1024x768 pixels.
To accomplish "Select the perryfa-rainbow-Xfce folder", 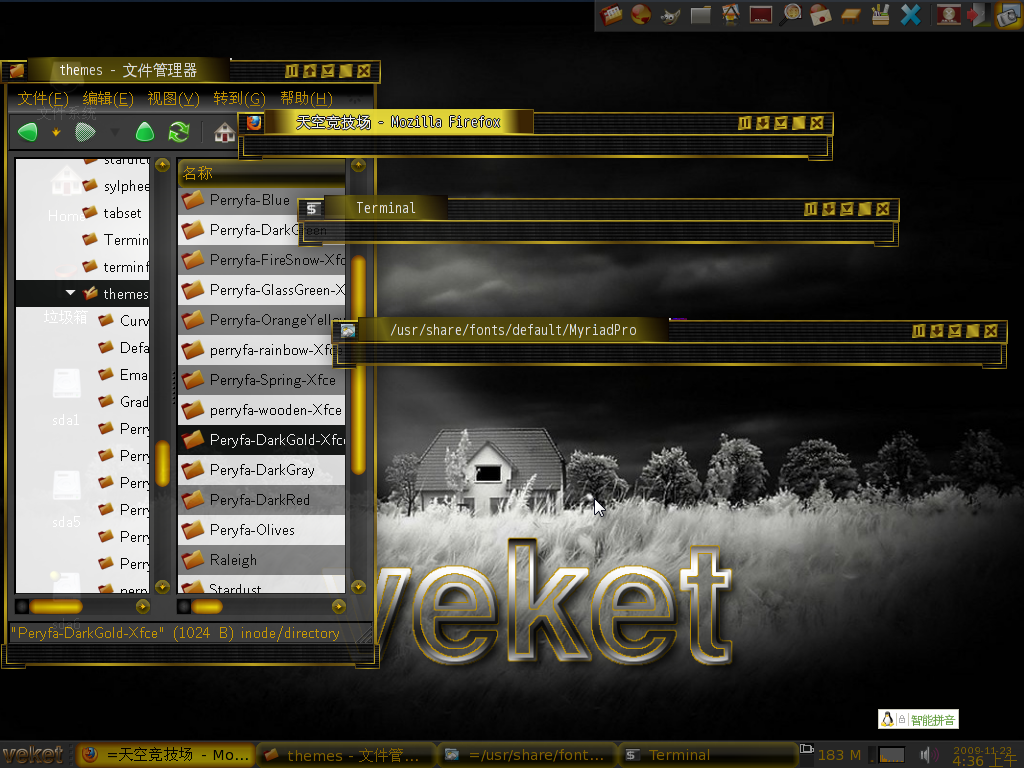I will [x=262, y=350].
